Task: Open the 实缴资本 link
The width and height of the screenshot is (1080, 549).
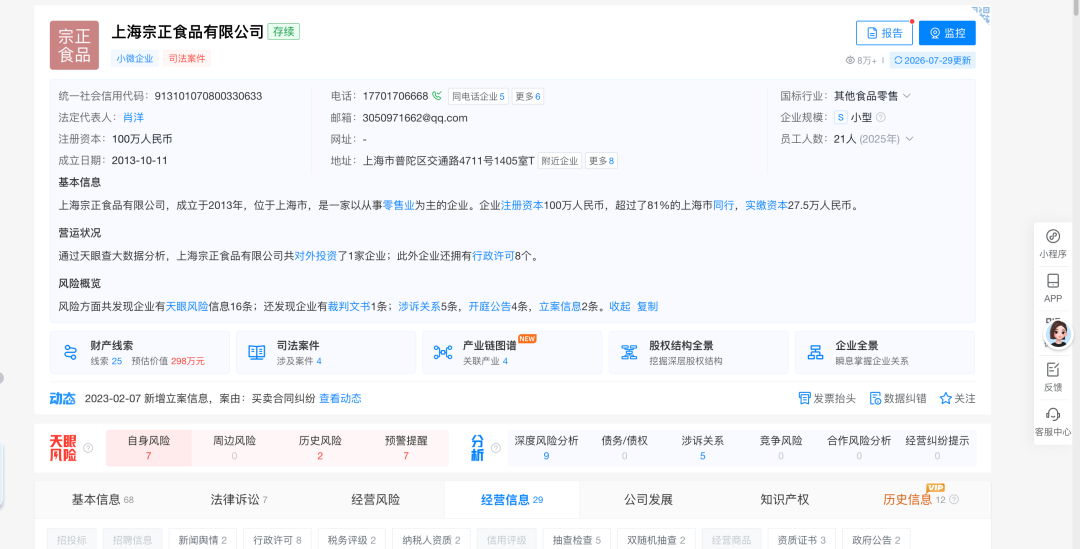Action: (767, 205)
